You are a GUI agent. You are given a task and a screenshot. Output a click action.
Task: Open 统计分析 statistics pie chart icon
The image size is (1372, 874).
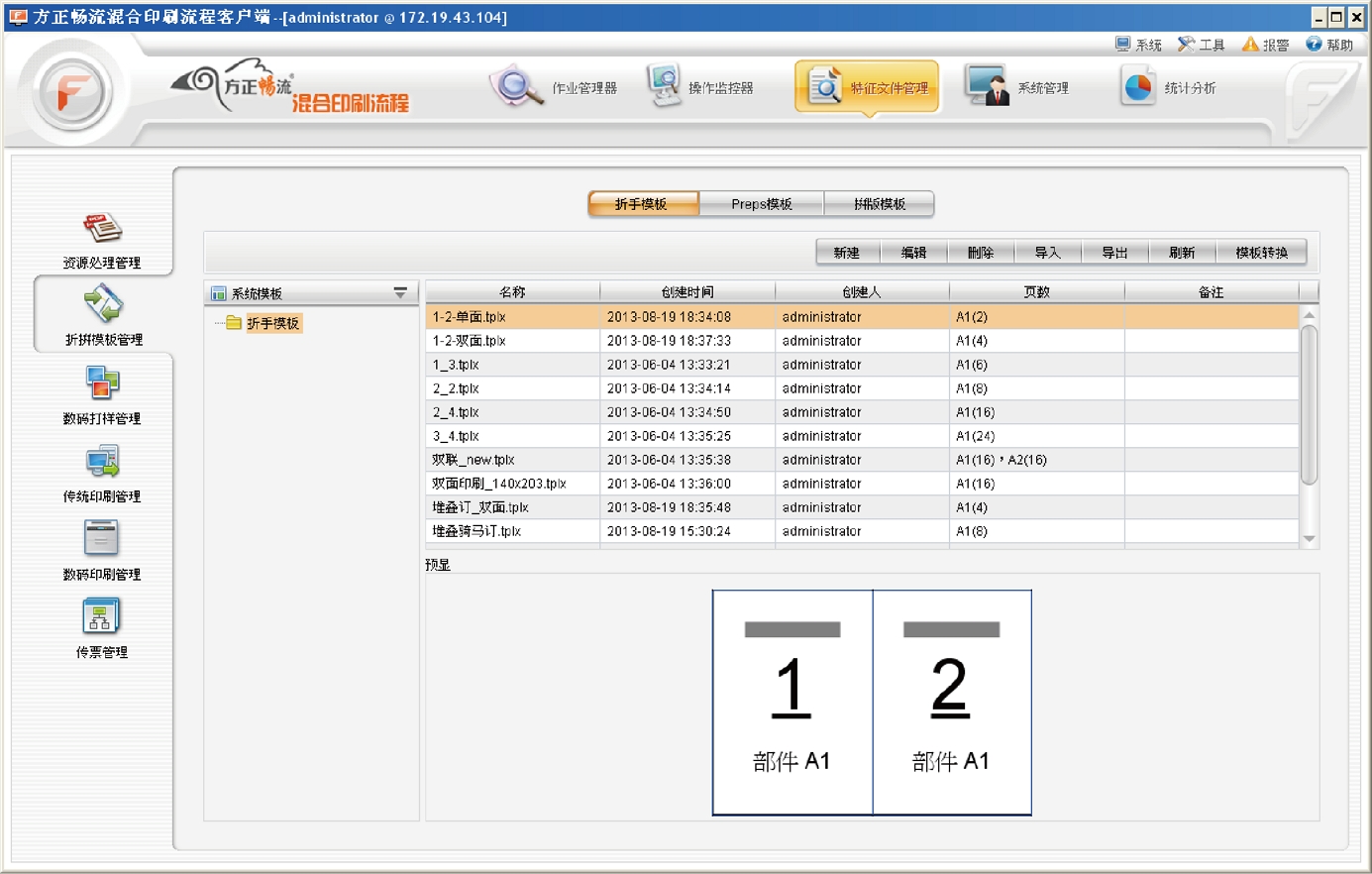tap(1138, 87)
